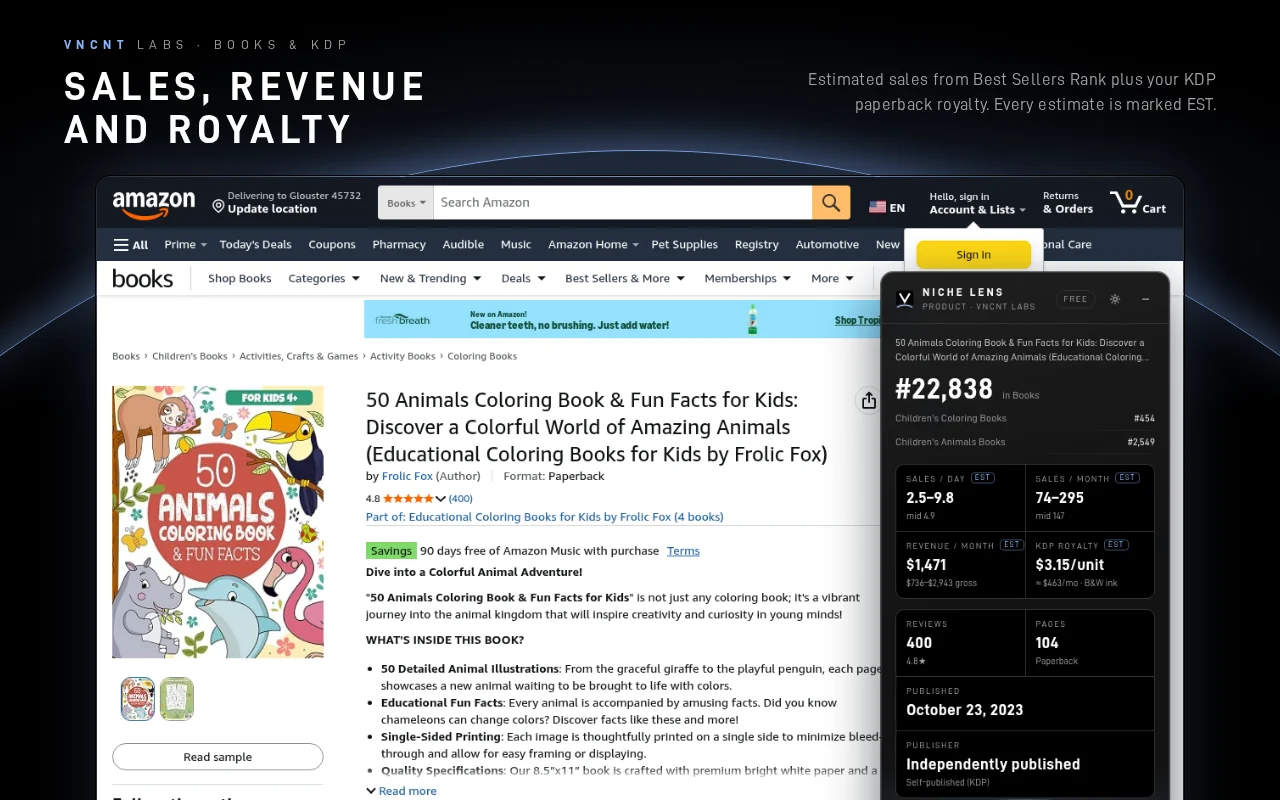The height and width of the screenshot is (800, 1280).
Task: Click the FREE badge in Niche Lens
Action: tap(1076, 299)
